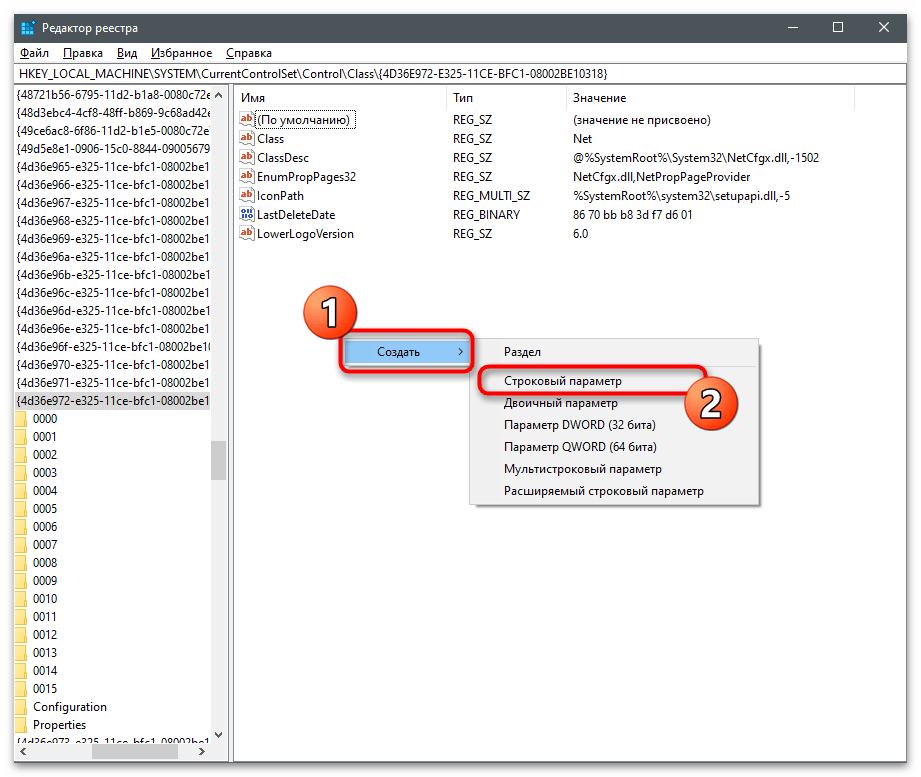The width and height of the screenshot is (921, 777).
Task: Select the LastDeleteDate value name
Action: click(x=296, y=215)
